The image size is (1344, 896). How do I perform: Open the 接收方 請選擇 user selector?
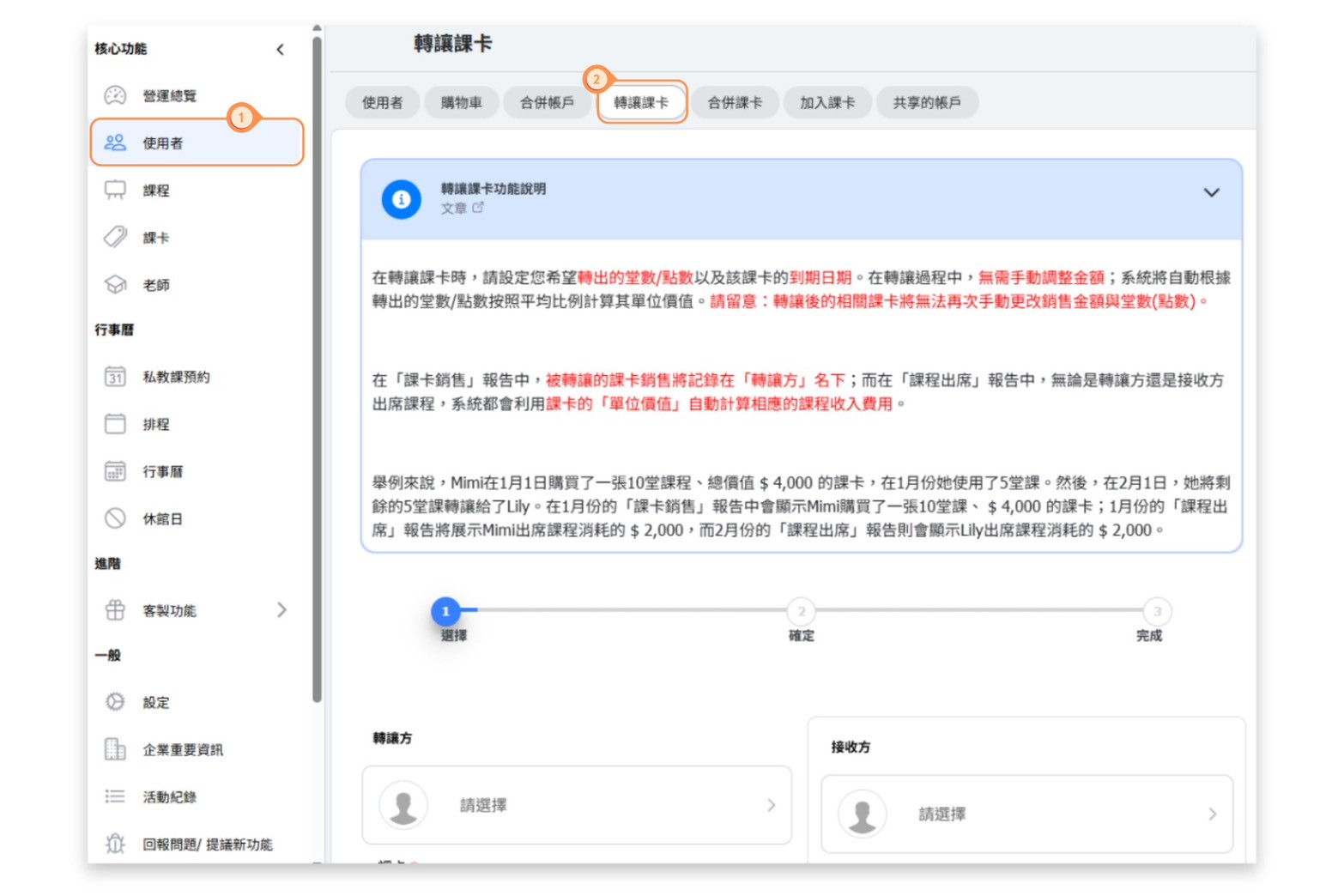(x=1026, y=814)
